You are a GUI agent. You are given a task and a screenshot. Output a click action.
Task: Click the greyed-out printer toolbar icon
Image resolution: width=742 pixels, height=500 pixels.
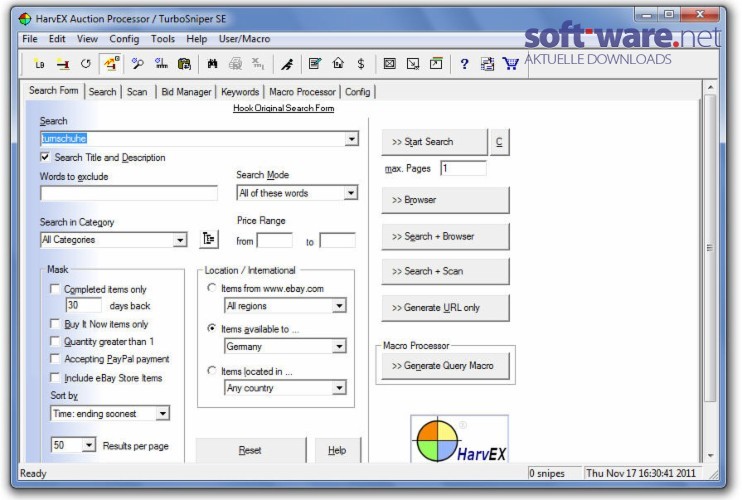point(235,64)
